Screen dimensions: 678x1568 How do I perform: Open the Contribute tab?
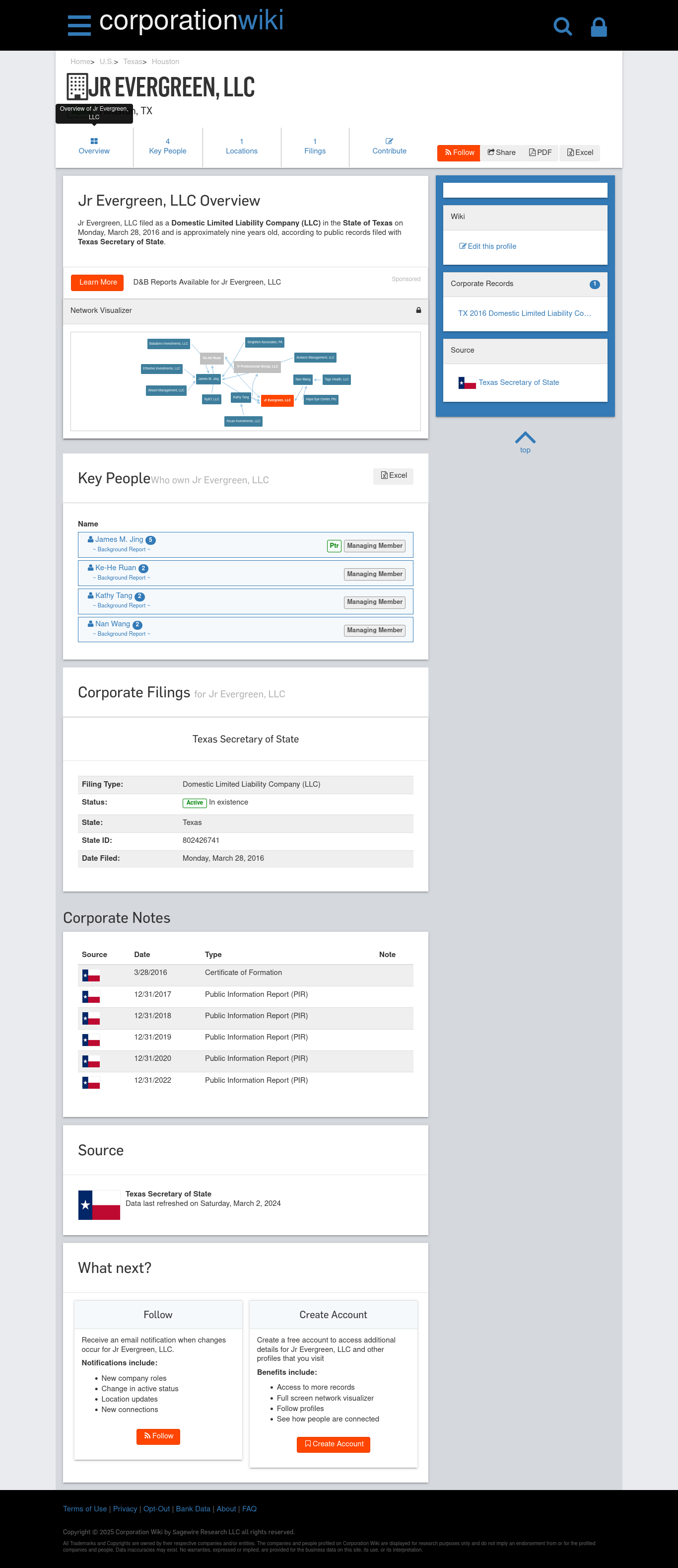389,147
